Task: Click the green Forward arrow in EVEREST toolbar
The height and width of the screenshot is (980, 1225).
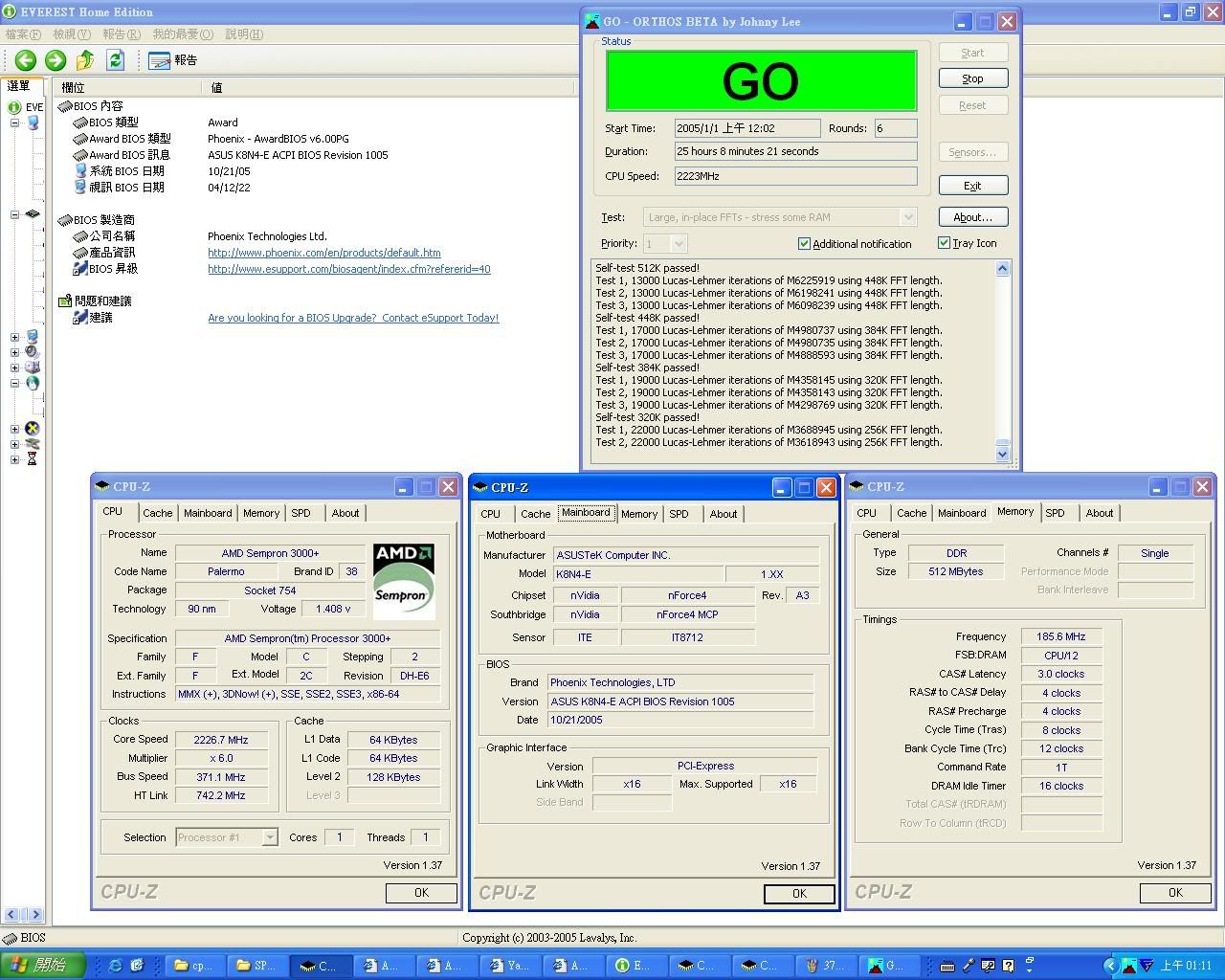Action: click(56, 60)
